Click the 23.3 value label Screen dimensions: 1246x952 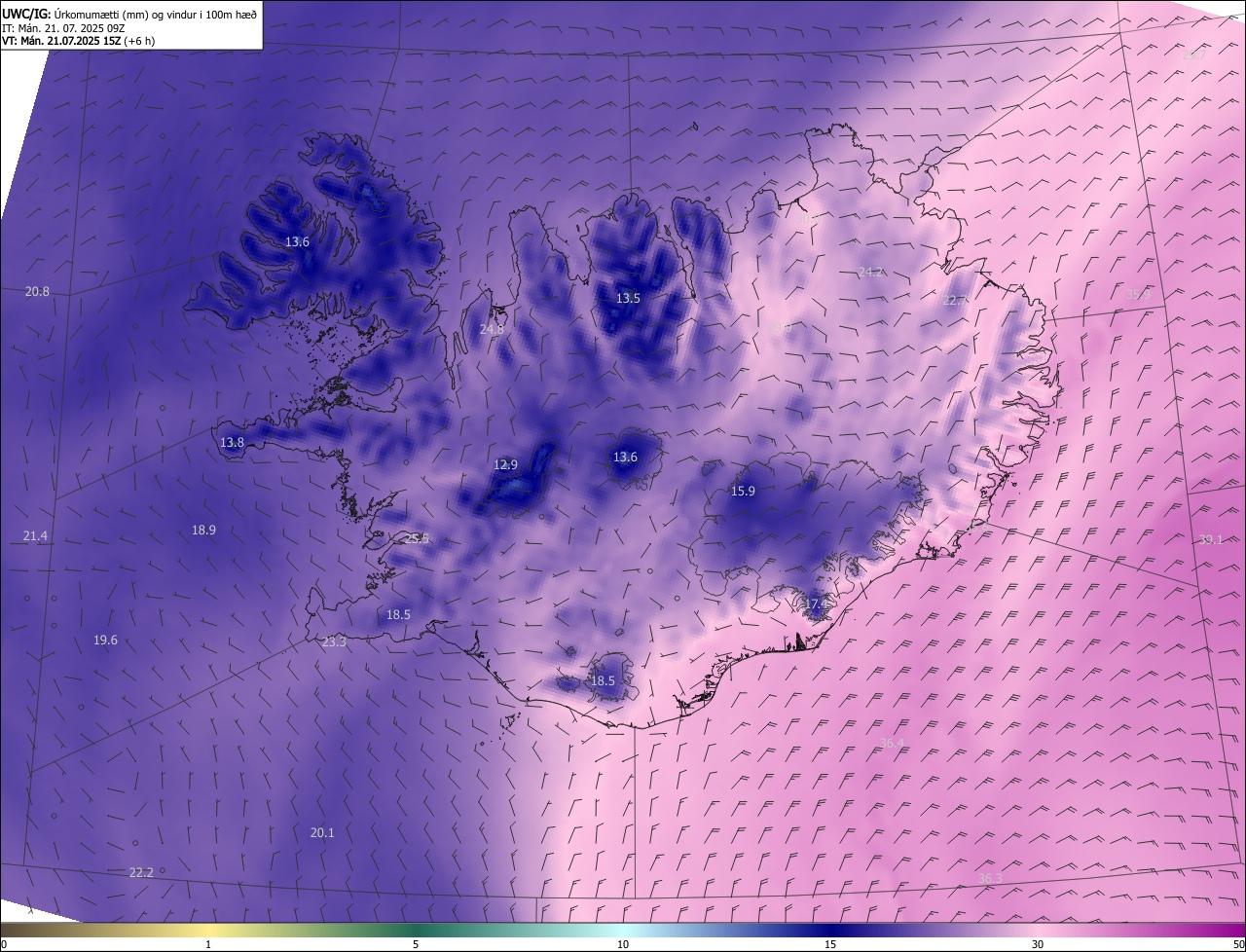pos(334,641)
